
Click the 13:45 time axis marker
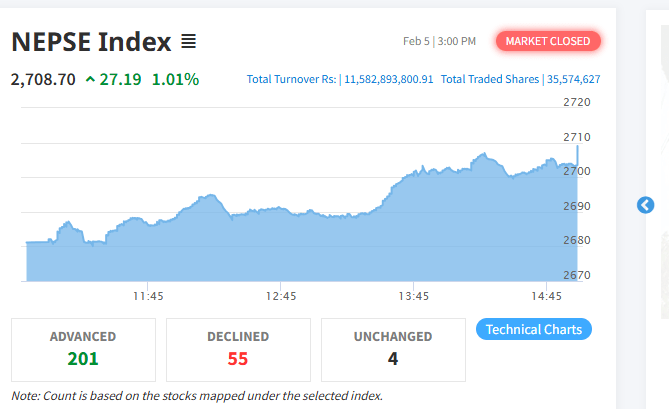pos(413,296)
